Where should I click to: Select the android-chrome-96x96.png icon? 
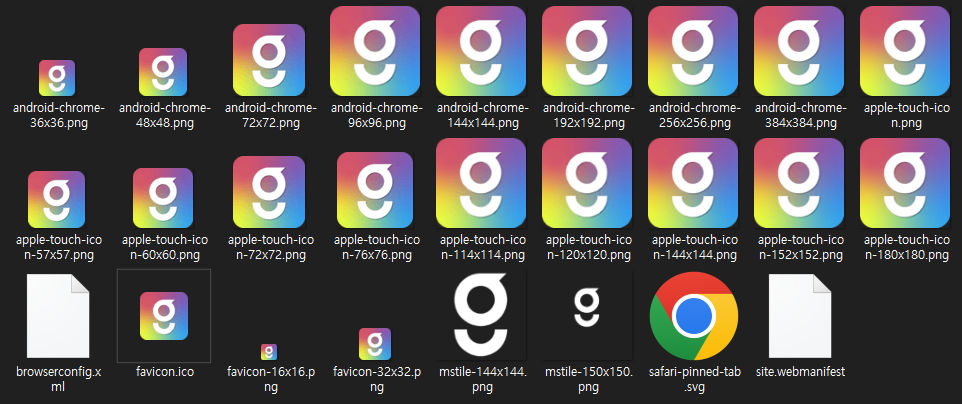point(375,51)
